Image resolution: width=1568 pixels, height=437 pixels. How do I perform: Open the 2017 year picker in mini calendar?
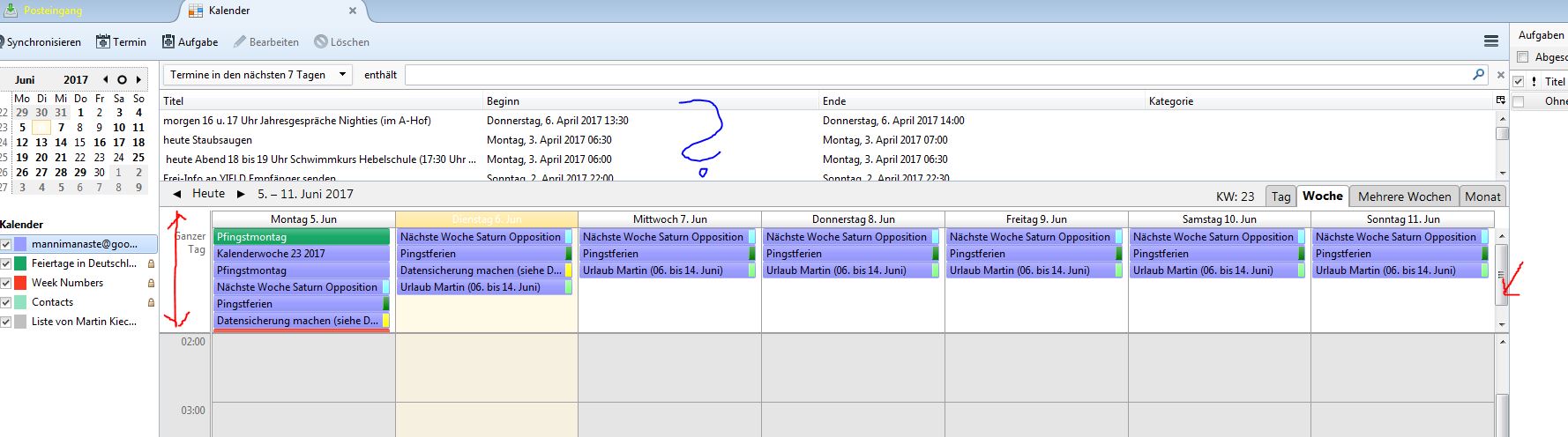[x=76, y=79]
